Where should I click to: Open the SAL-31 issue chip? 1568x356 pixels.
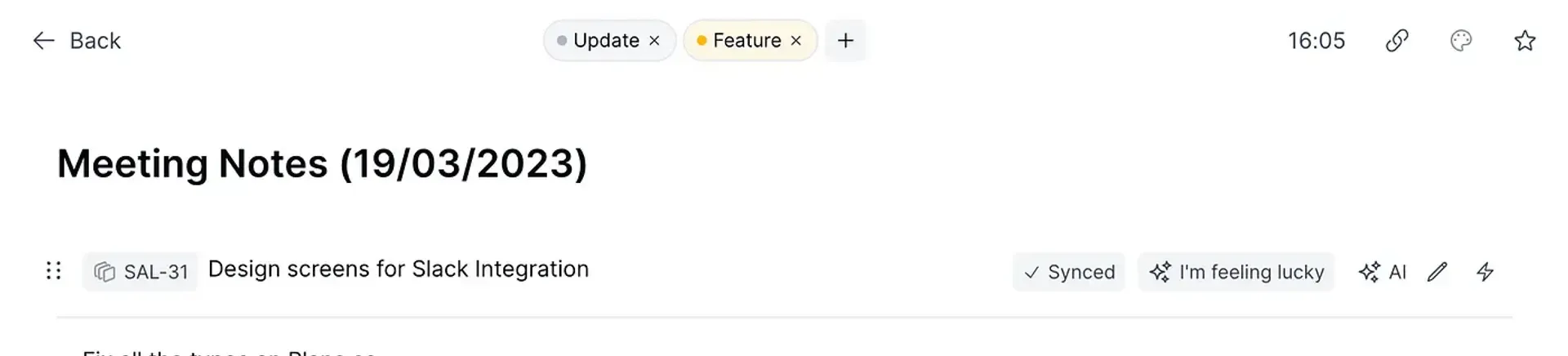[x=140, y=272]
